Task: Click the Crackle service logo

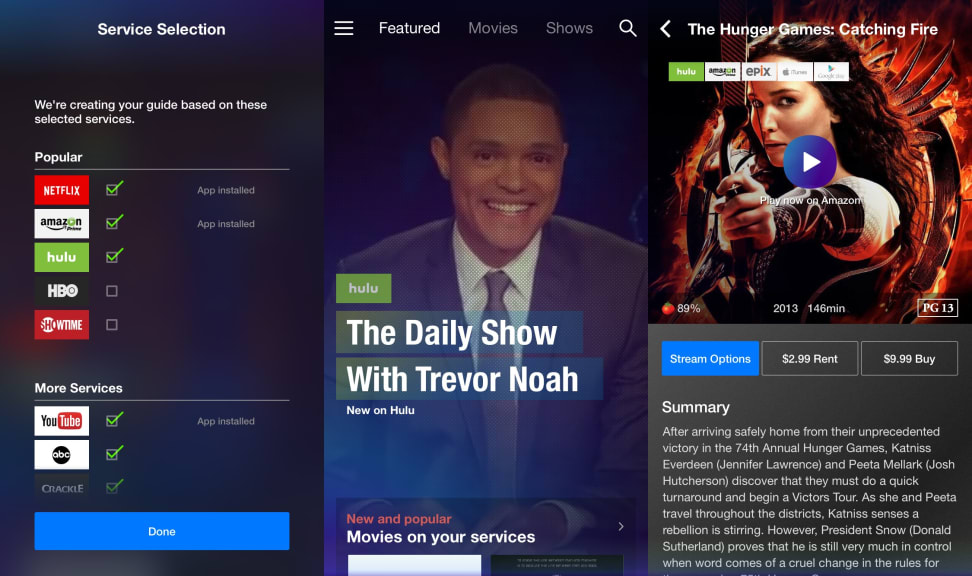Action: pyautogui.click(x=61, y=488)
